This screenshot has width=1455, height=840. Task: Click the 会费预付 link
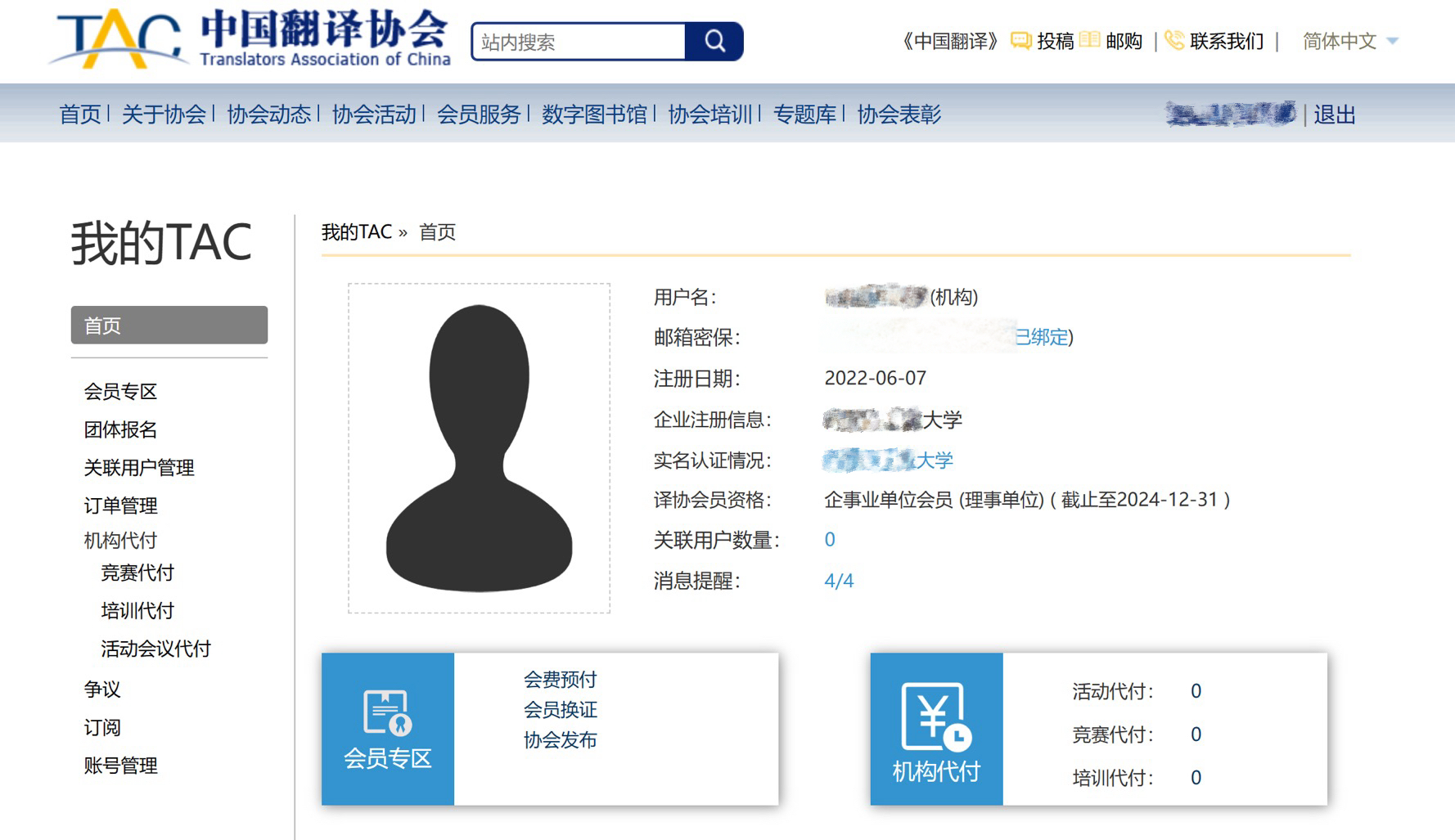560,679
